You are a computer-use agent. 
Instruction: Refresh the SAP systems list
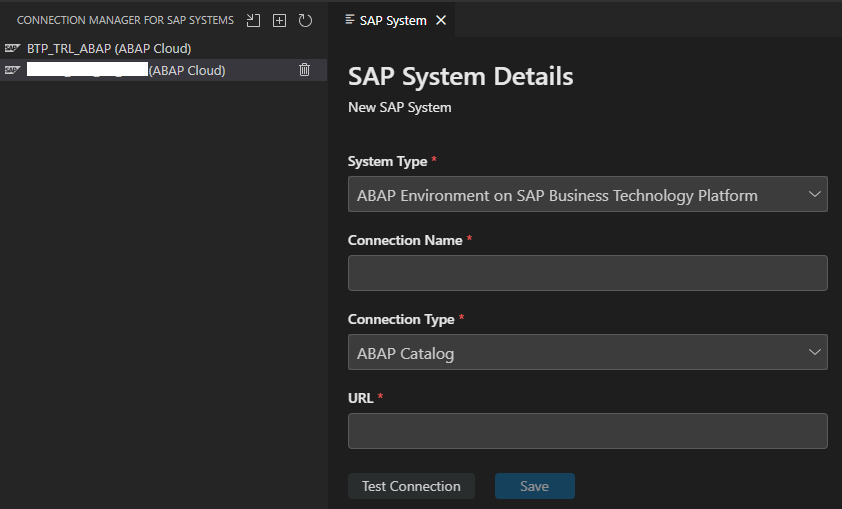pos(305,20)
